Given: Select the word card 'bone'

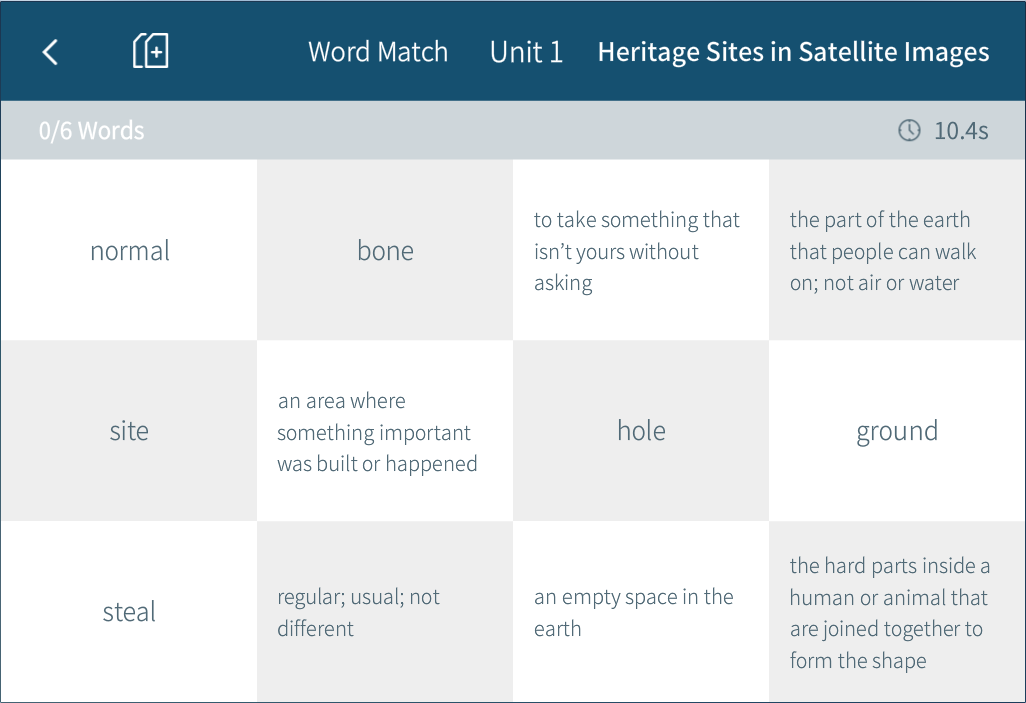Looking at the screenshot, I should (385, 250).
